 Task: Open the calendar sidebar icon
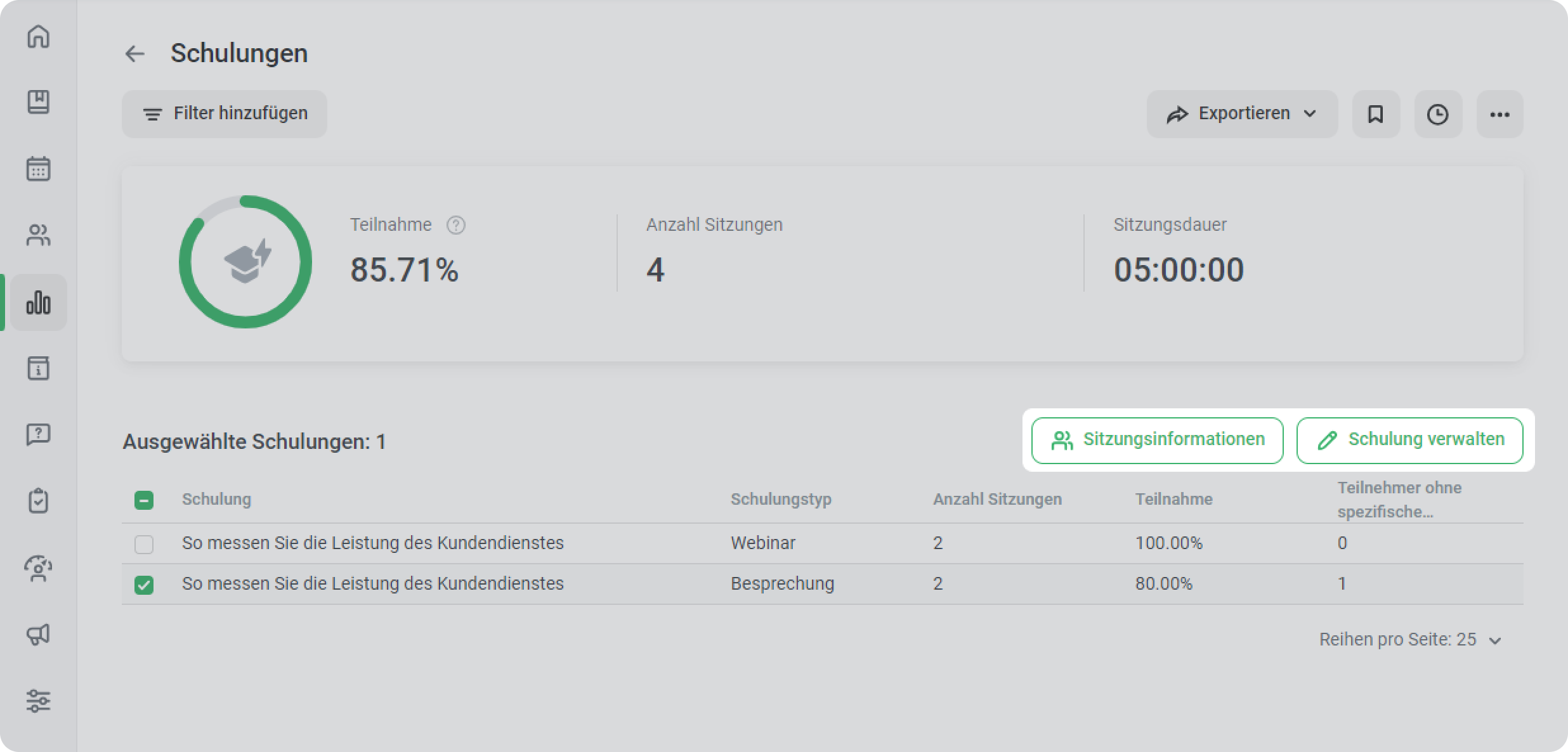pyautogui.click(x=38, y=169)
